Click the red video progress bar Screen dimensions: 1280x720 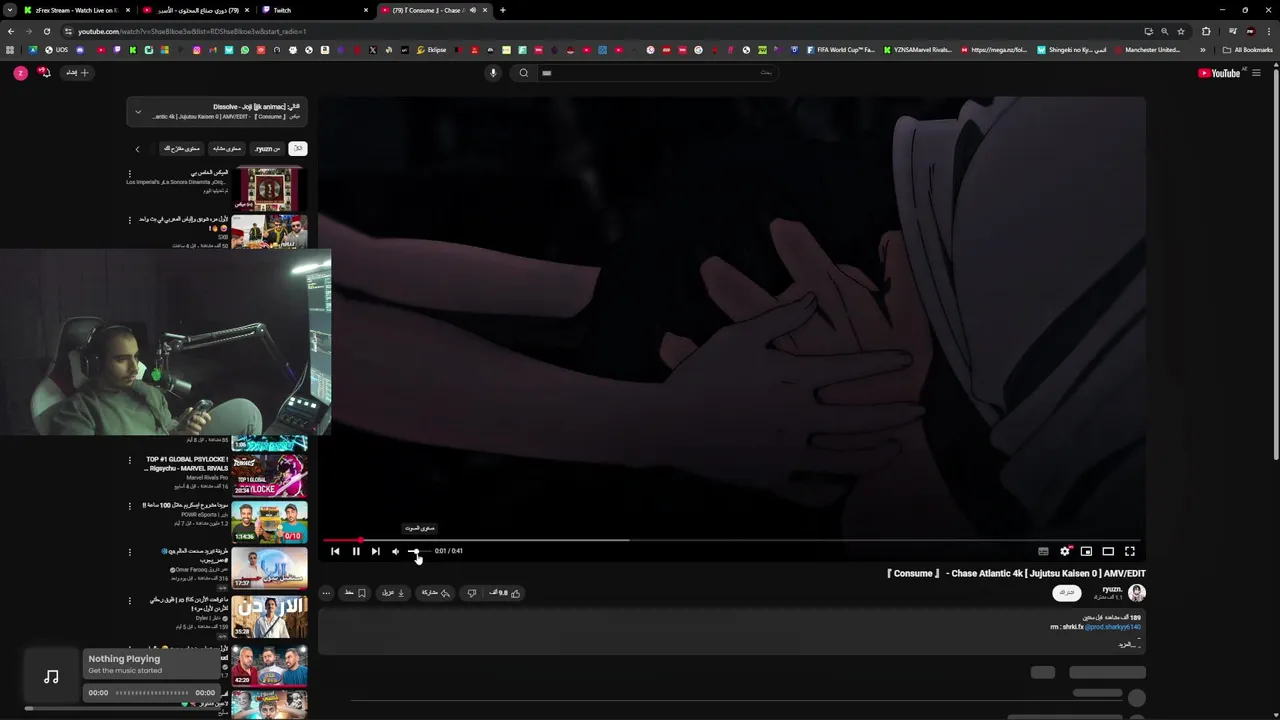click(x=732, y=540)
